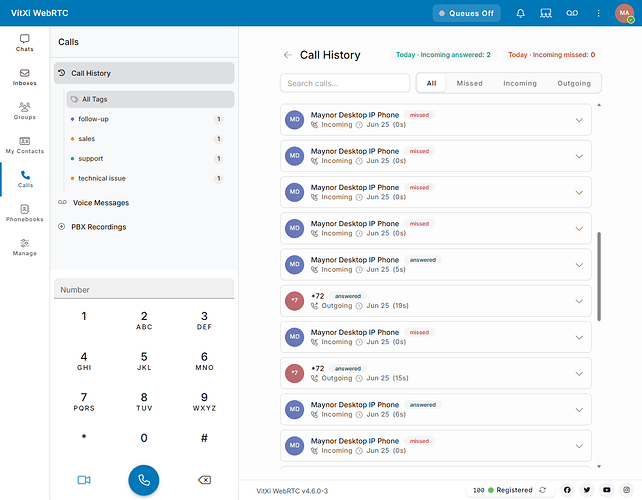Start a video call with the camera icon
This screenshot has width=642, height=500.
pyautogui.click(x=84, y=480)
